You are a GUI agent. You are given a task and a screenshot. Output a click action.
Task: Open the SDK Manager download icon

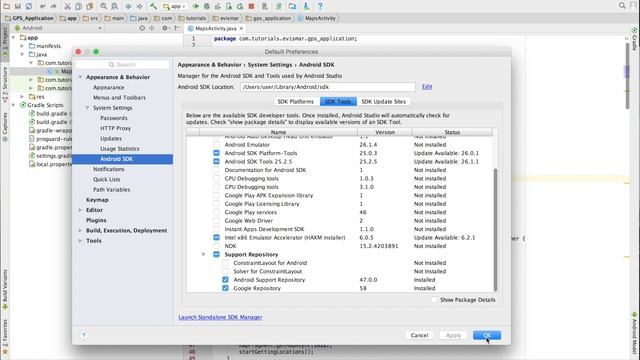click(306, 6)
